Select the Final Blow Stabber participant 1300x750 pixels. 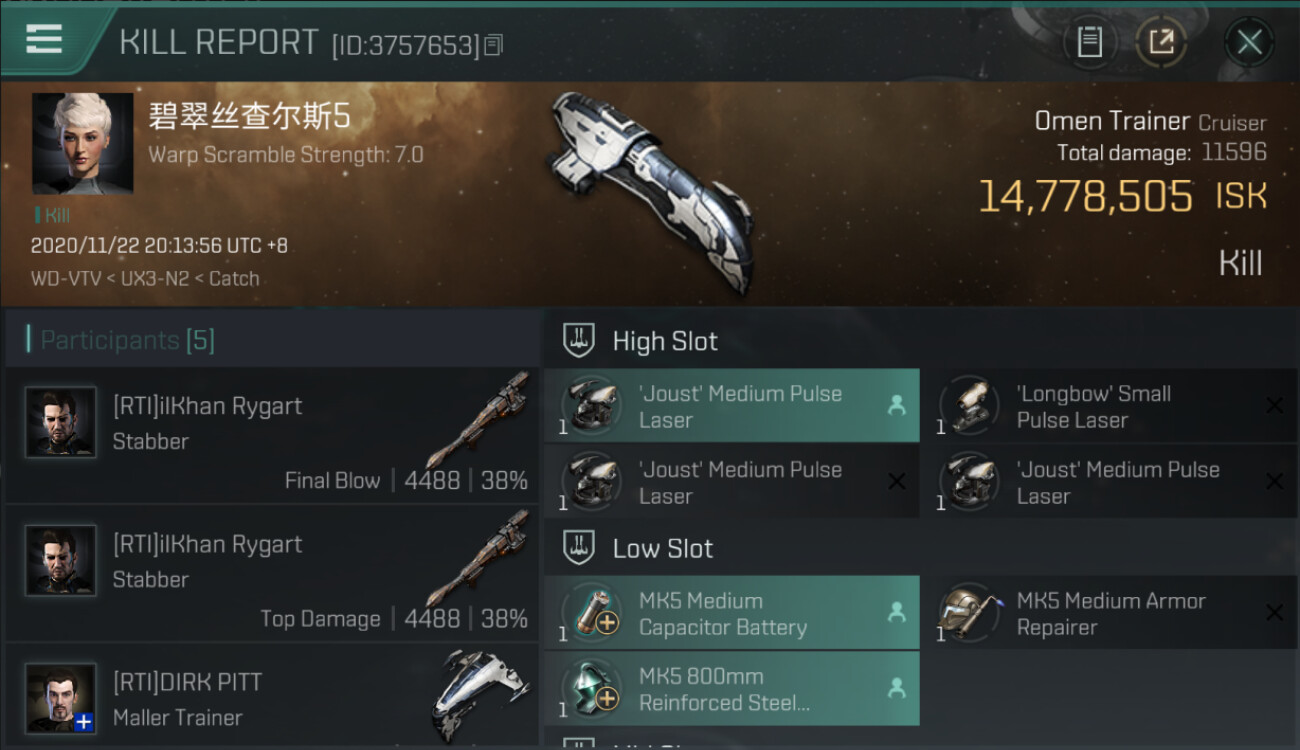pyautogui.click(x=272, y=435)
